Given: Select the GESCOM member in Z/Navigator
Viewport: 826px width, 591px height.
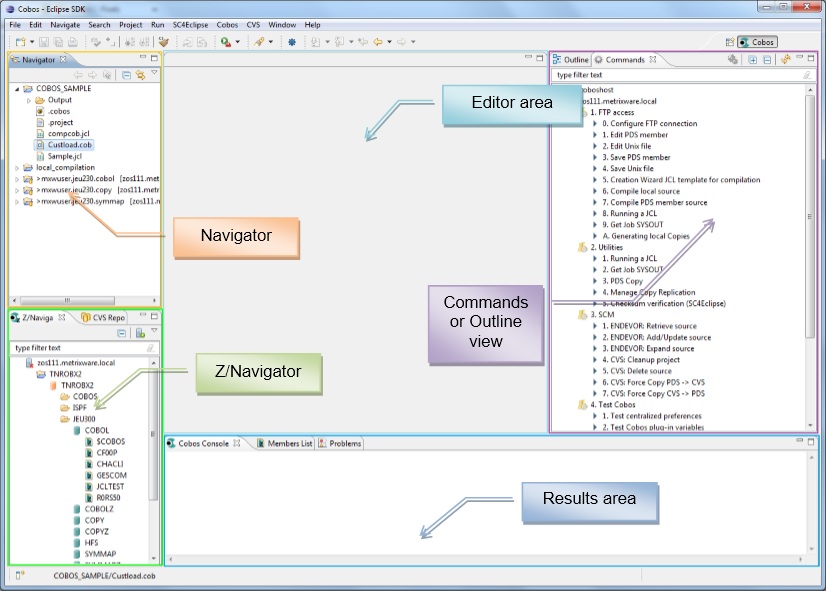Looking at the screenshot, I should click(106, 475).
